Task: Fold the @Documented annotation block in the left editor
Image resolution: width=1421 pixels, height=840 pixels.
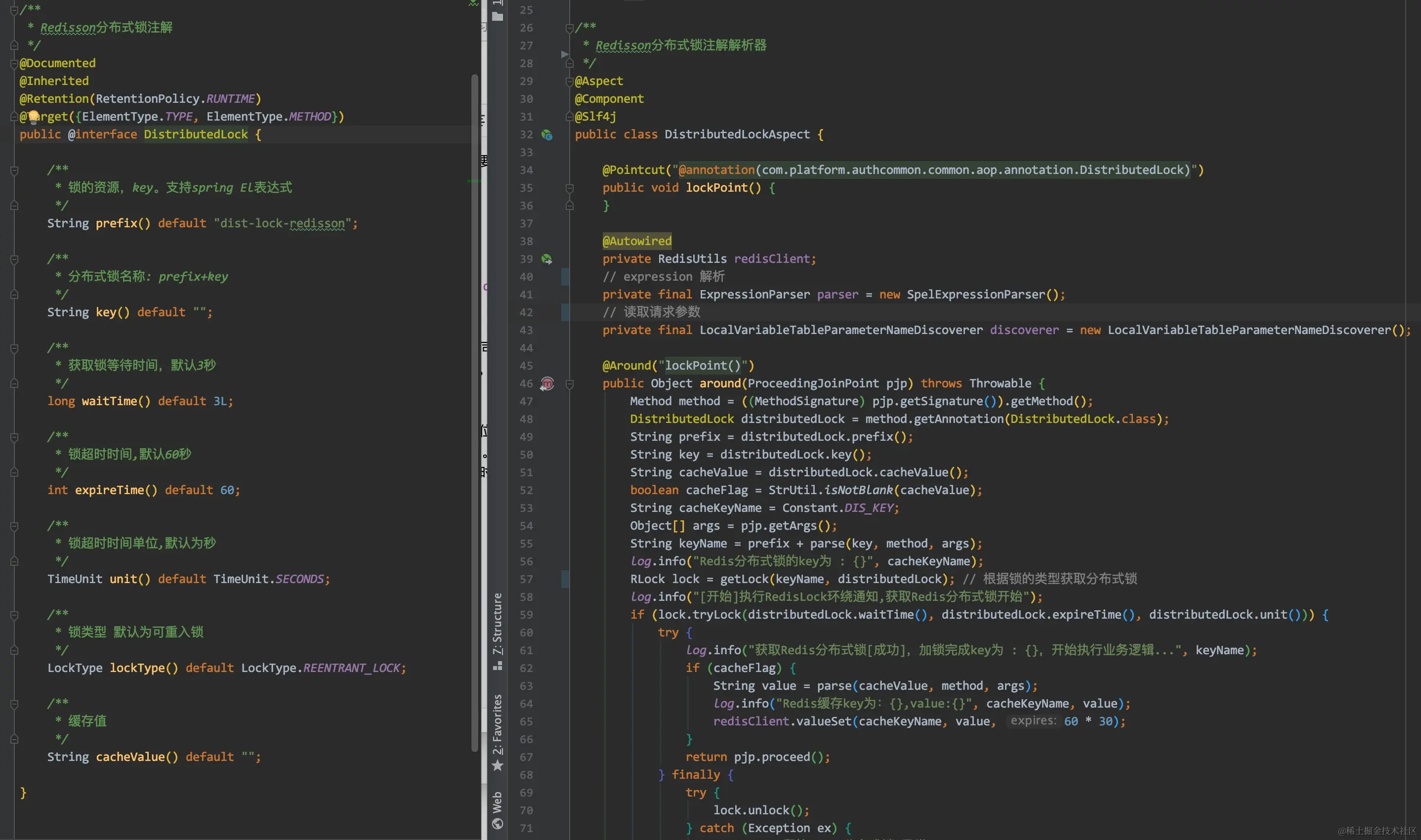Action: tap(14, 63)
